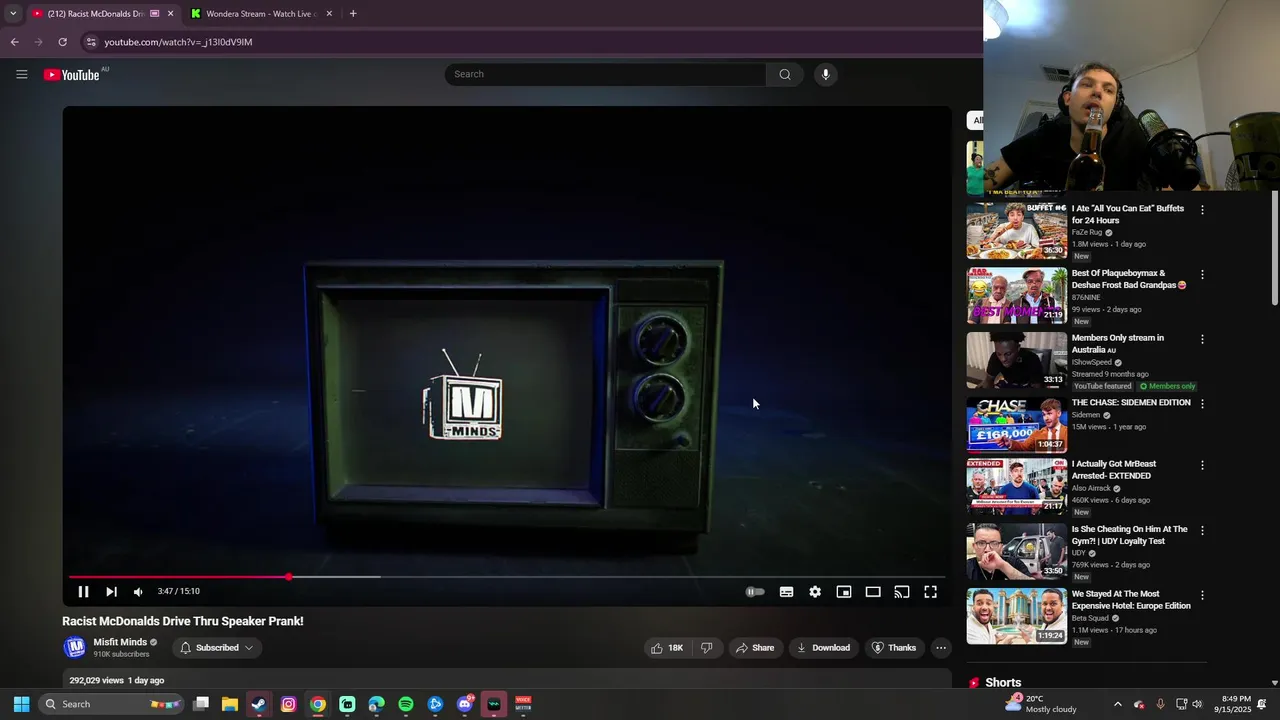The height and width of the screenshot is (720, 1280).
Task: Open FaZe Rug channel link
Action: click(1087, 232)
